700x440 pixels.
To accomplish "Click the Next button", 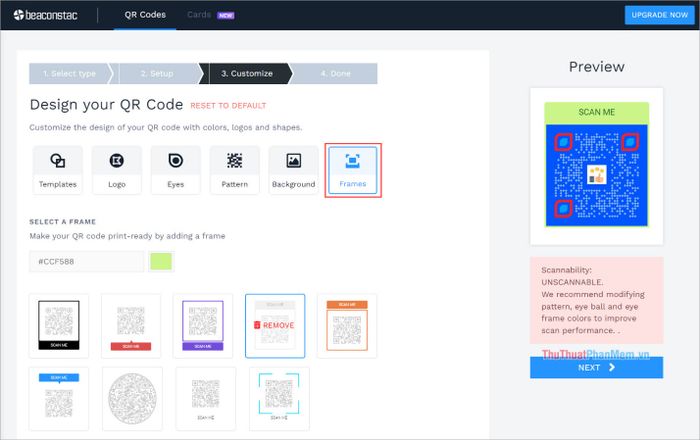I will coord(596,368).
